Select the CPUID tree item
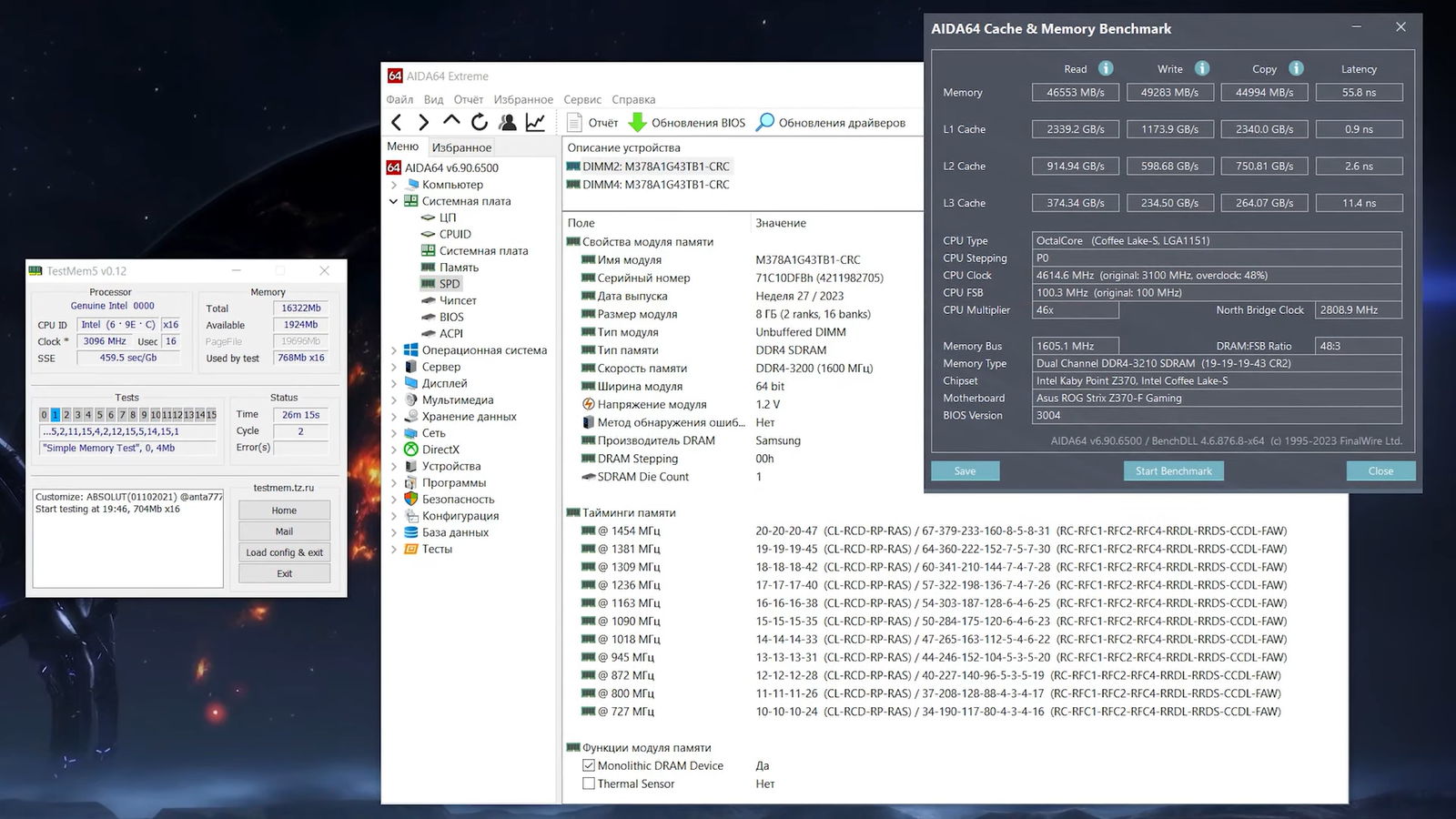 click(x=455, y=234)
